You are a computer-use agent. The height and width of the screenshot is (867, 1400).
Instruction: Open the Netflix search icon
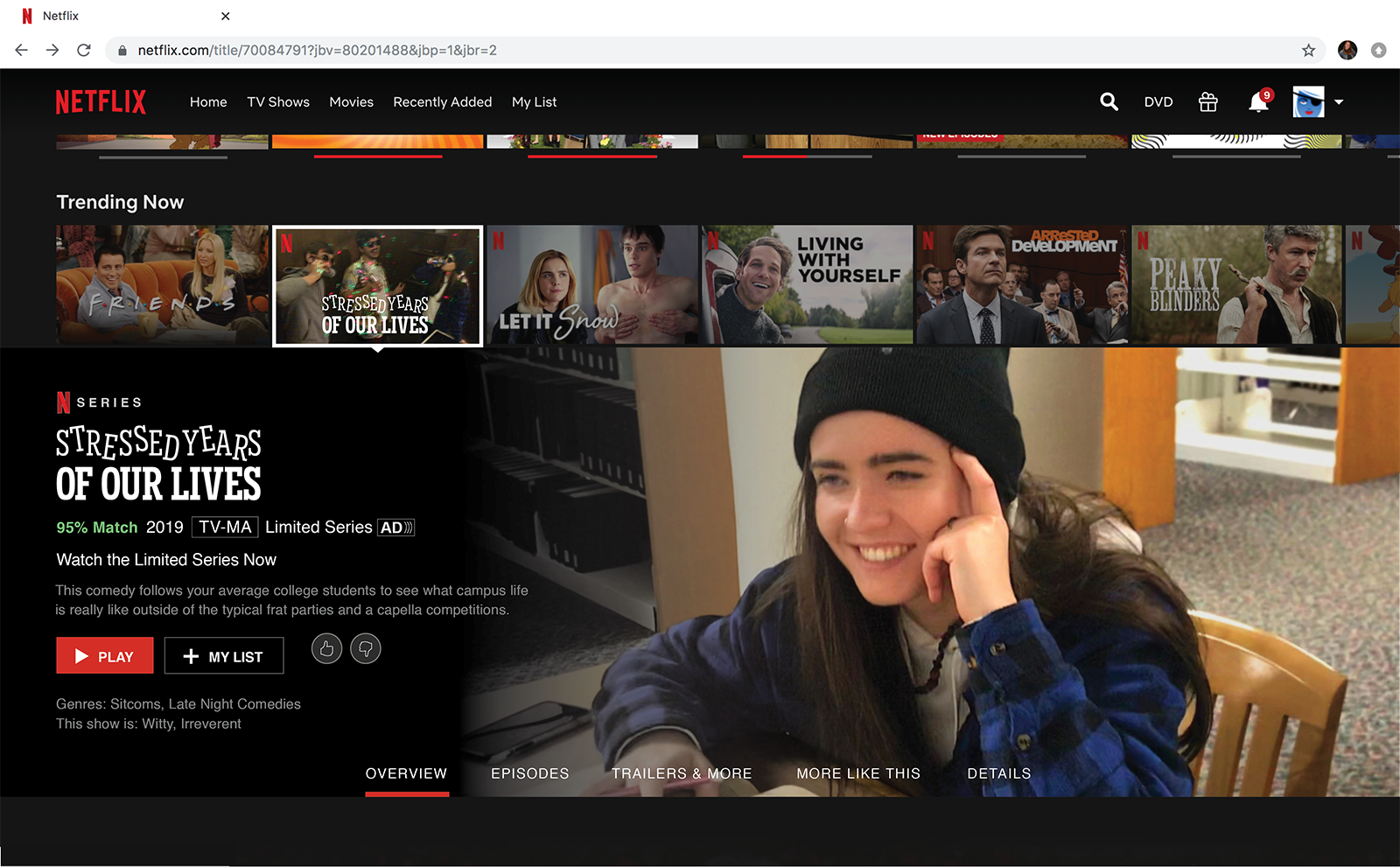[x=1109, y=101]
